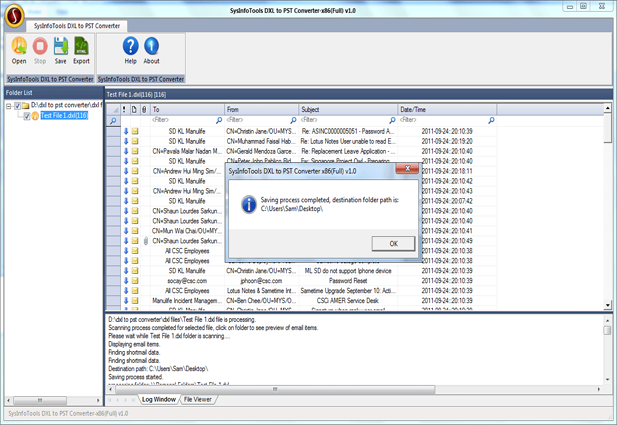Sort by the From column header

(x=262, y=109)
